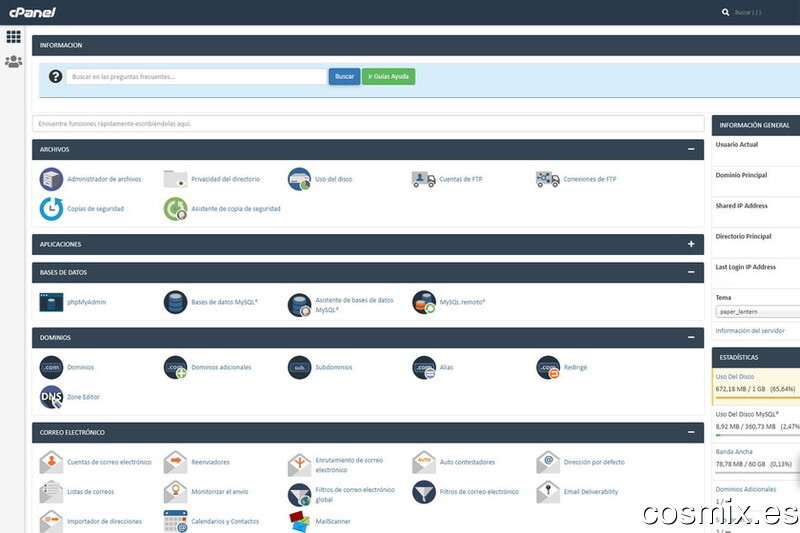Click the FAQ question mark icon
Viewport: 800px width, 533px height.
tap(55, 77)
